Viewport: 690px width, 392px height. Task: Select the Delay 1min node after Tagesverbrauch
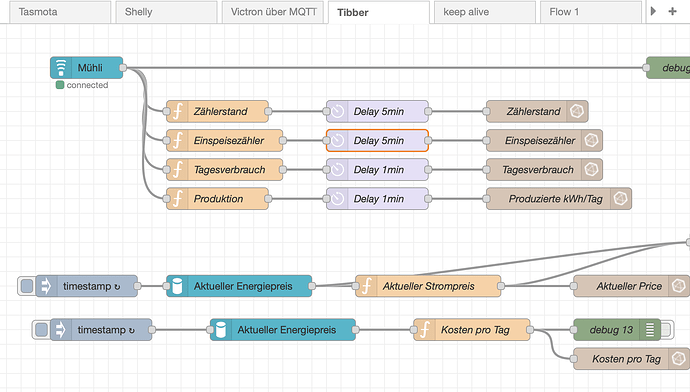tap(377, 170)
